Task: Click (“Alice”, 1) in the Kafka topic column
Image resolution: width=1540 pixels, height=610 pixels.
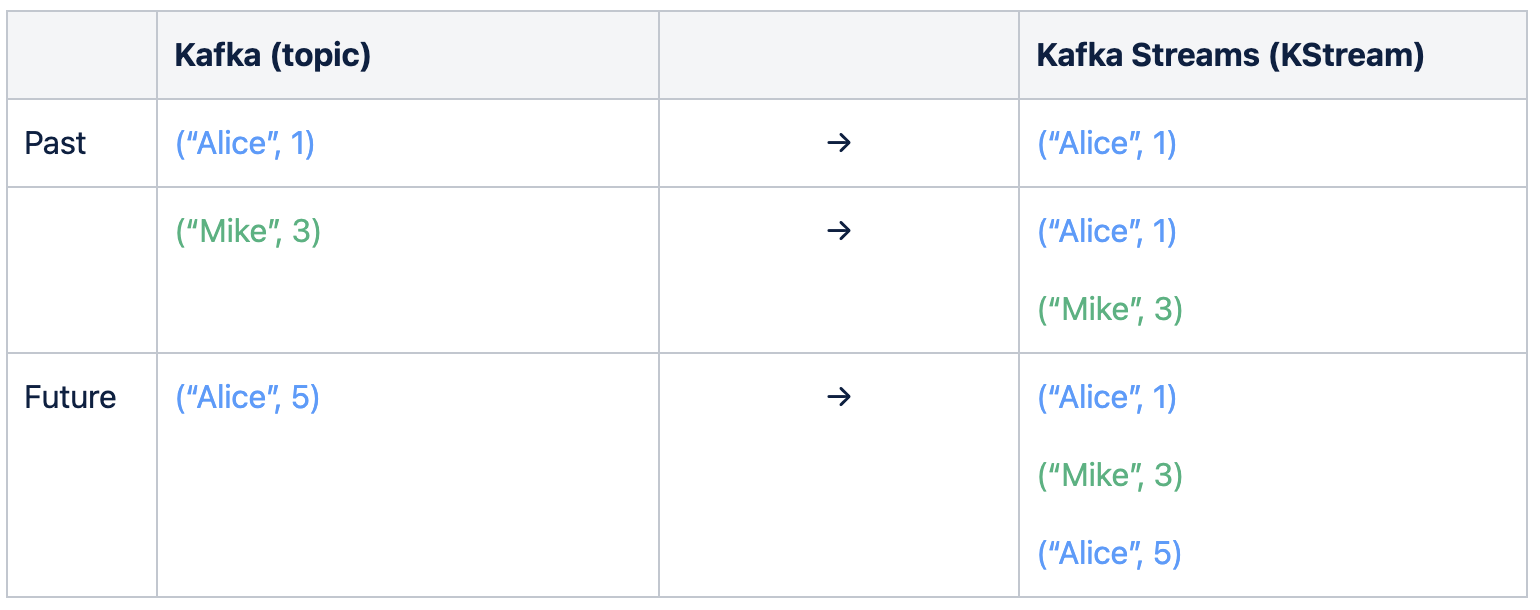Action: 245,144
